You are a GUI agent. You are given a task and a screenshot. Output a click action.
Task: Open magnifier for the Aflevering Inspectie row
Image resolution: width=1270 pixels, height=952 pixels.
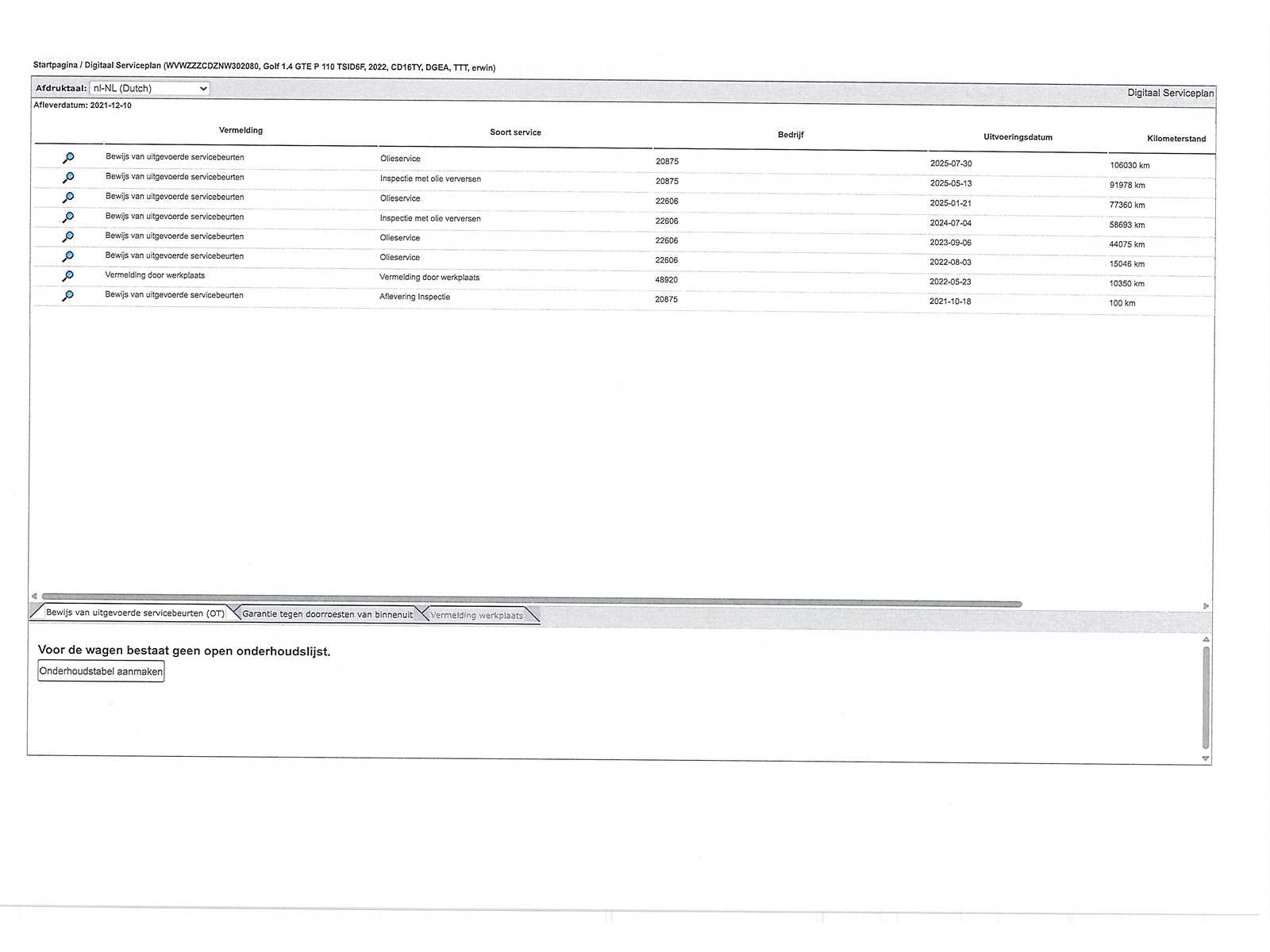pyautogui.click(x=68, y=296)
